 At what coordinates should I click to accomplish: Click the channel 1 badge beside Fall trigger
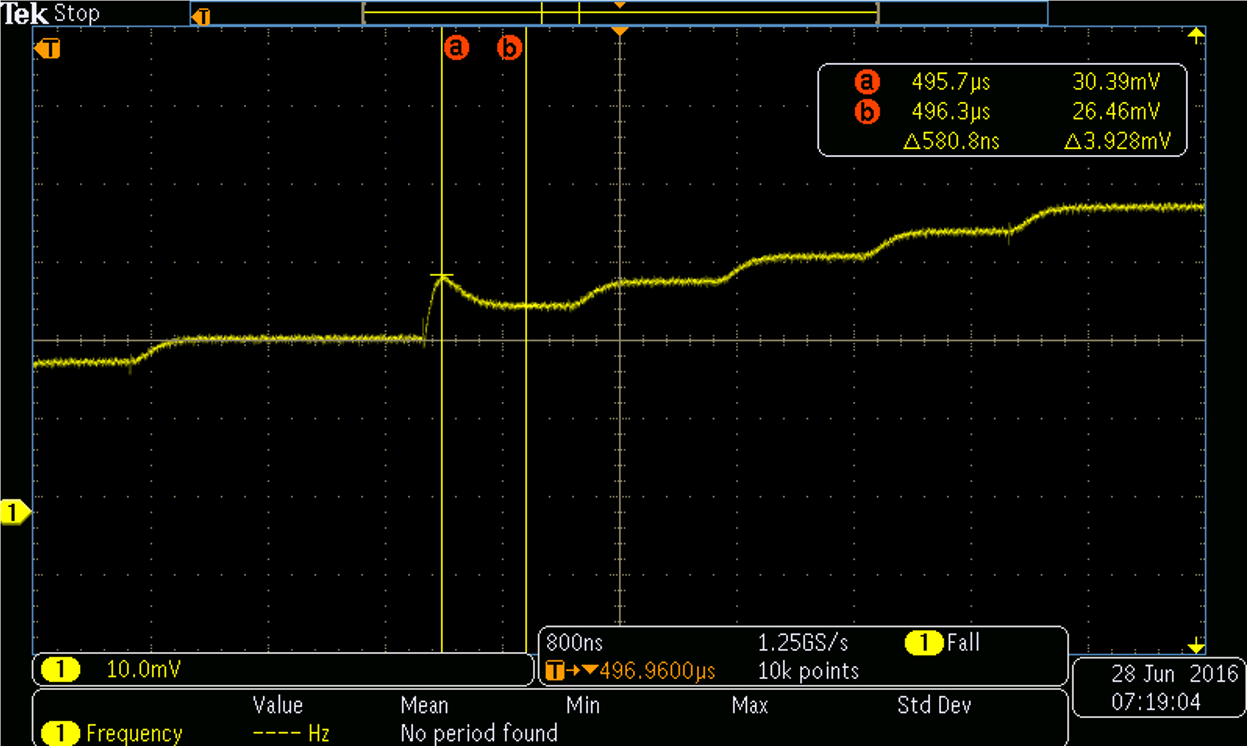point(922,643)
